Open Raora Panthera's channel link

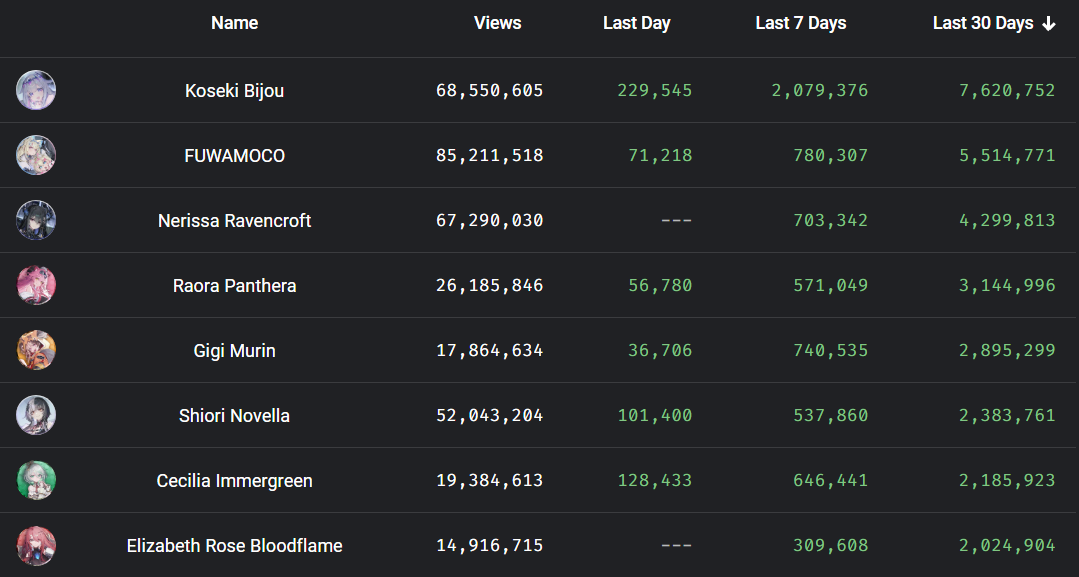(x=234, y=285)
